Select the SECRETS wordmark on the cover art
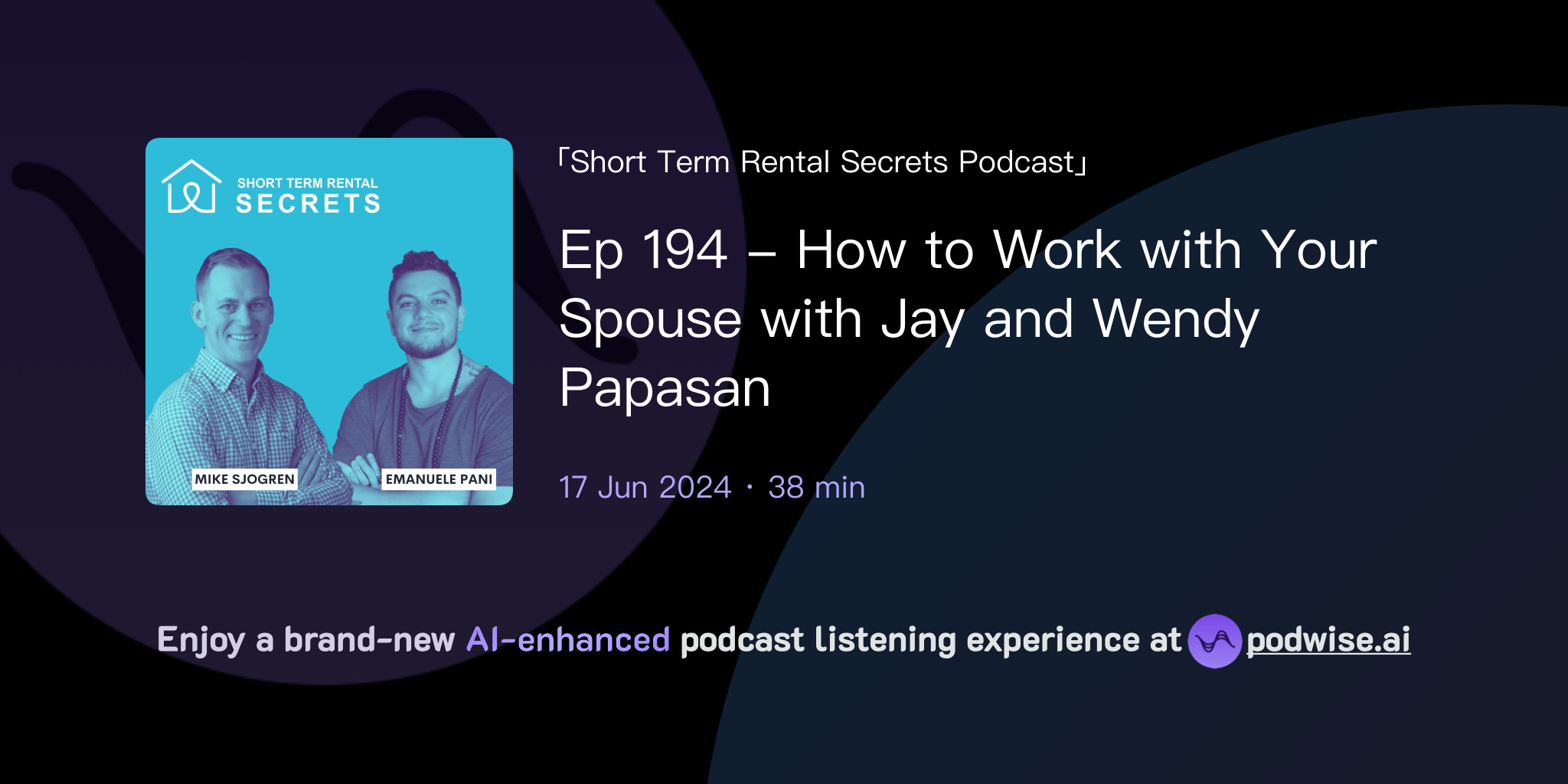This screenshot has width=1568, height=784. (309, 204)
